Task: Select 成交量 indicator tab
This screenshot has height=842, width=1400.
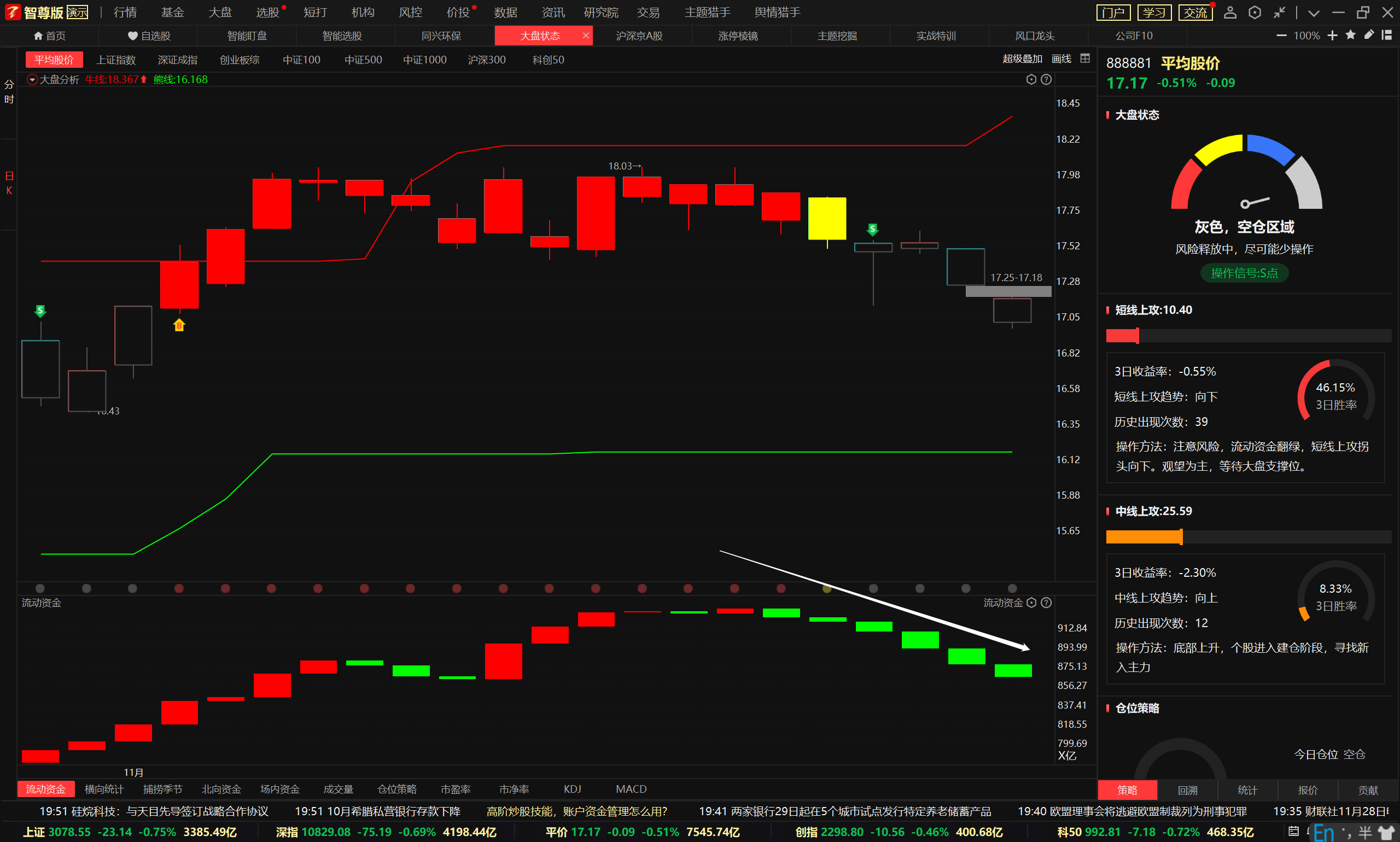Action: click(x=338, y=789)
